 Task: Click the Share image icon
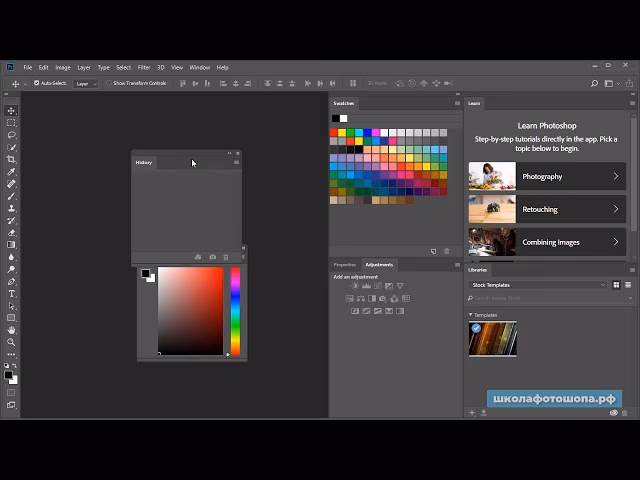pos(629,83)
